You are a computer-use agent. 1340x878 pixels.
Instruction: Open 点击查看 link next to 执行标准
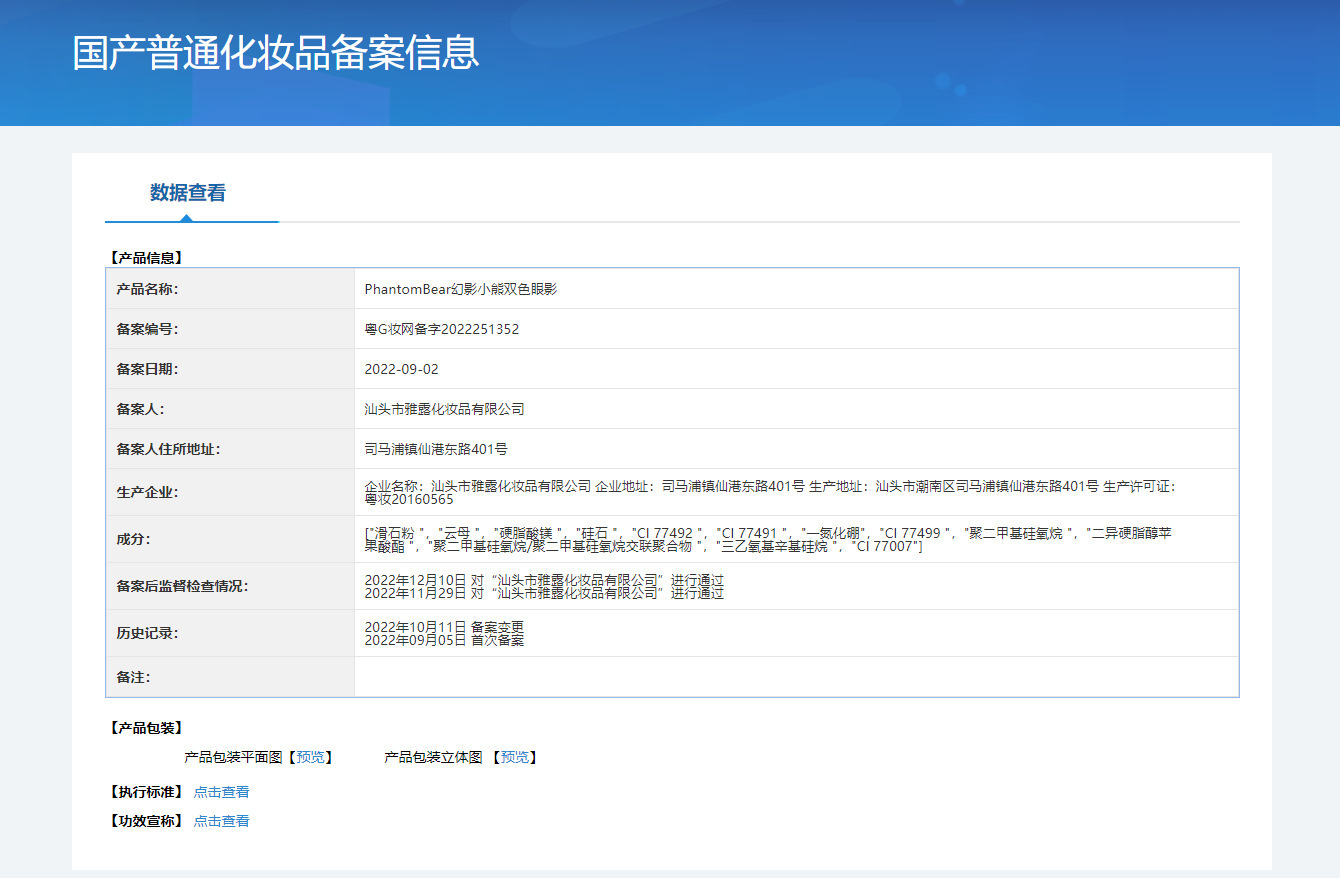[221, 792]
